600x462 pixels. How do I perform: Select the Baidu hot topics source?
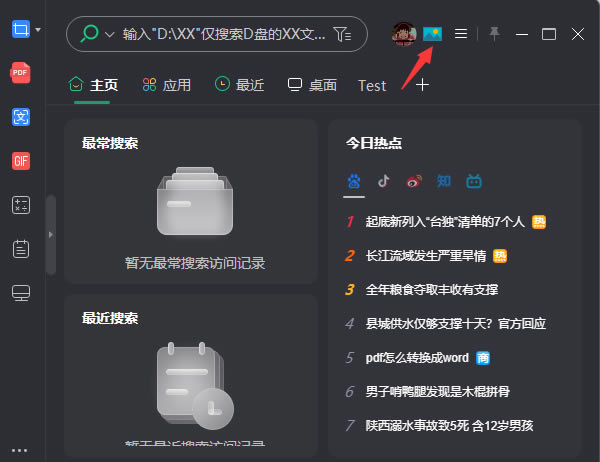[354, 181]
